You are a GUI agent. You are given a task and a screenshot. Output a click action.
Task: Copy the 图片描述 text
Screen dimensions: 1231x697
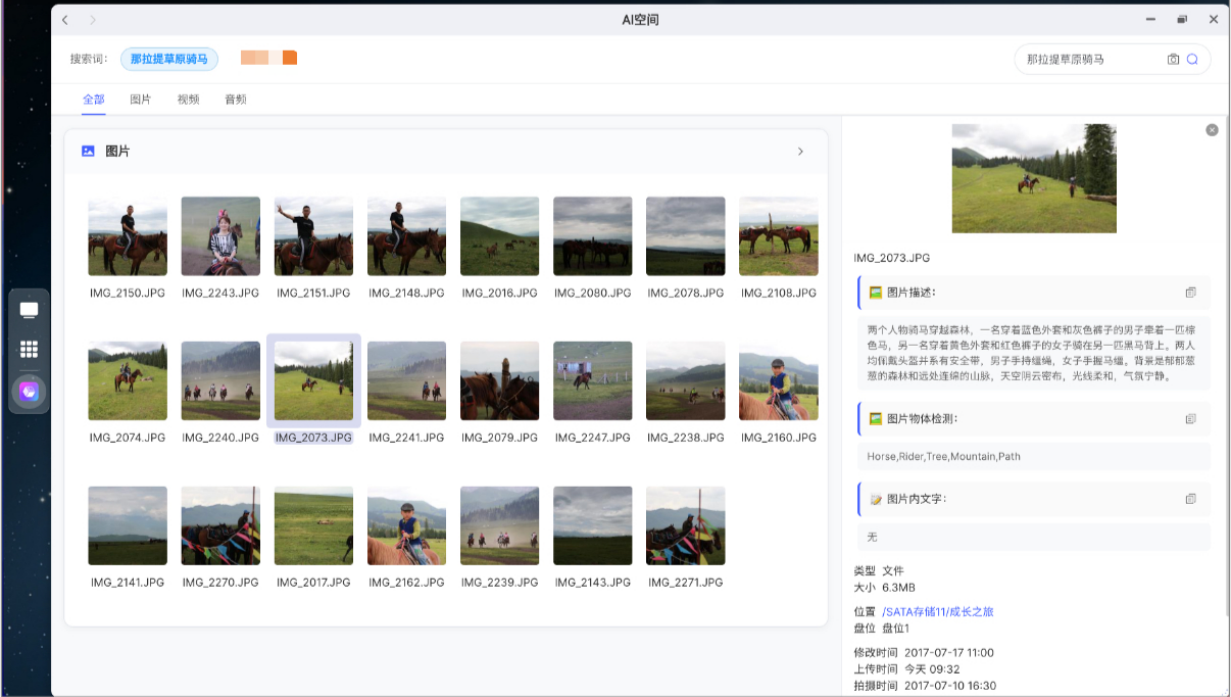[1190, 293]
